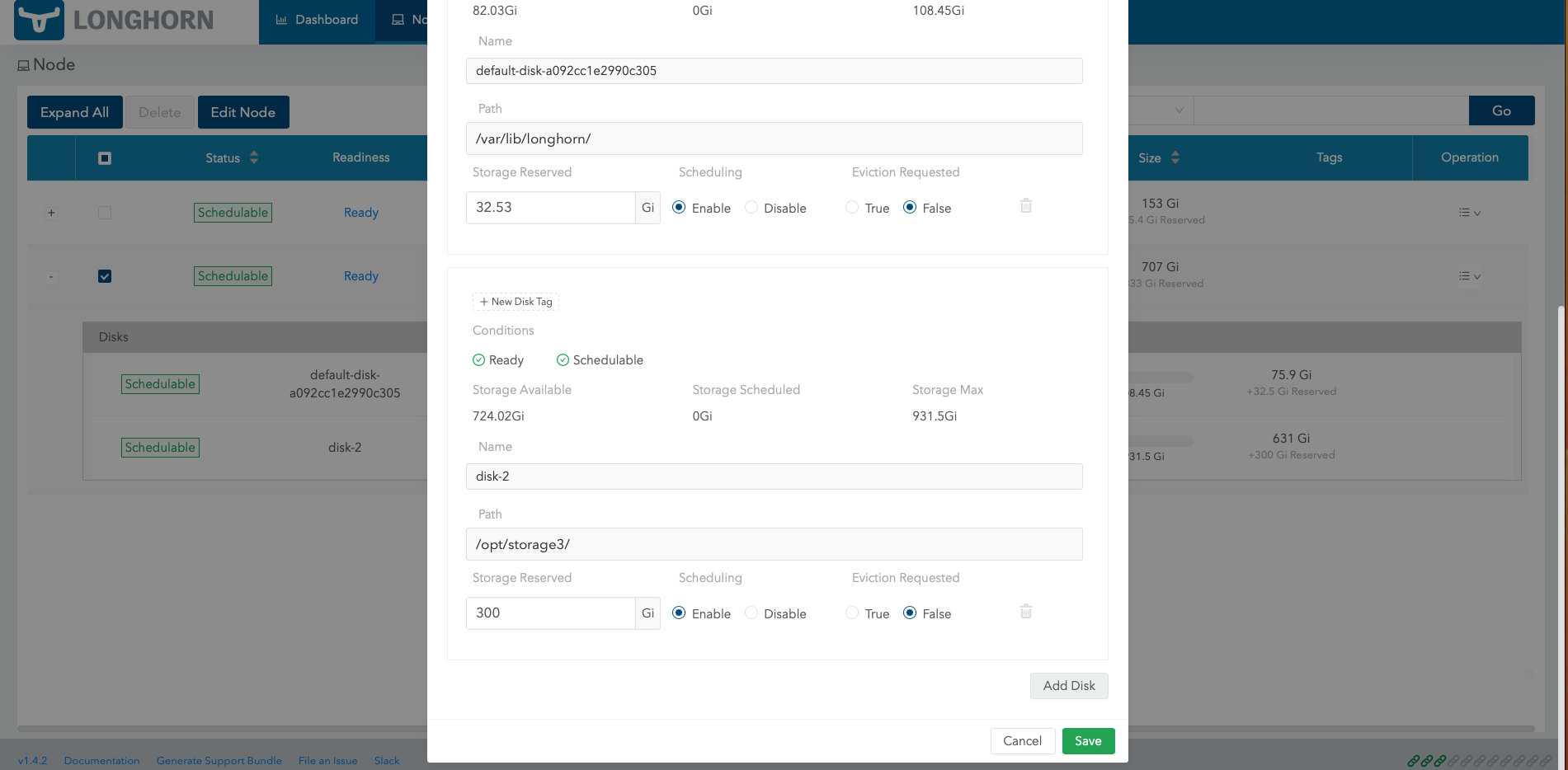
Task: Open the File an Issue link
Action: click(327, 760)
